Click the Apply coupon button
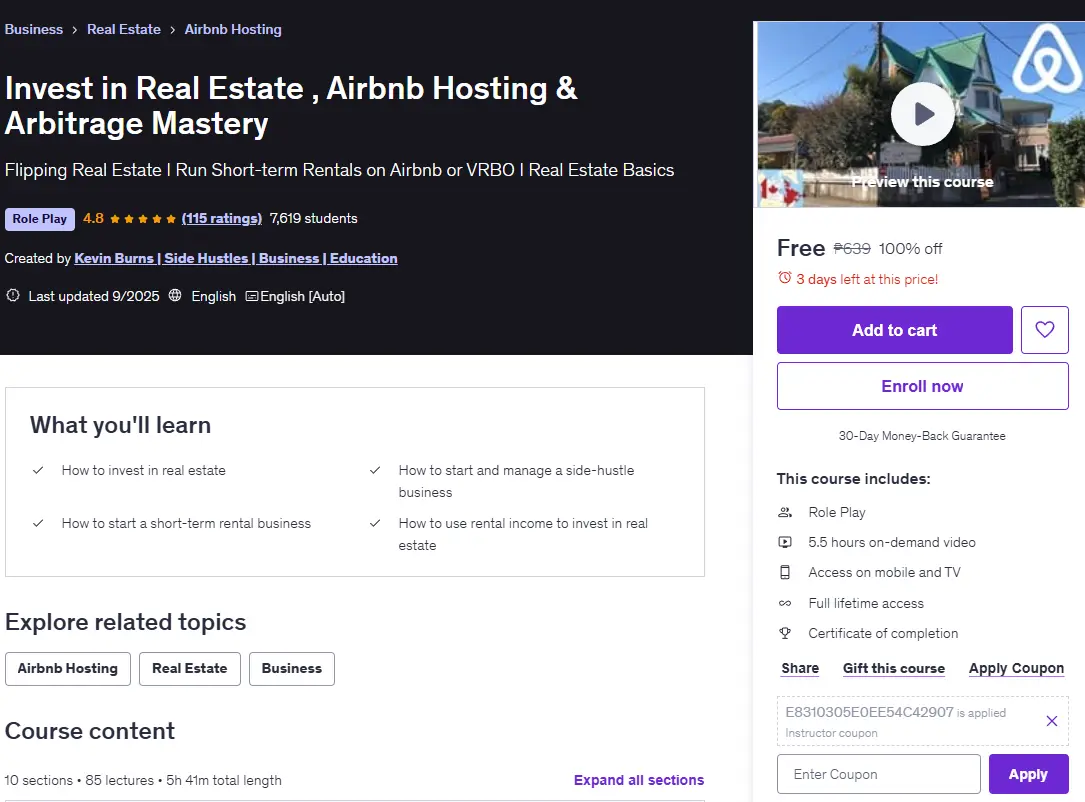Viewport: 1085px width, 802px height. pyautogui.click(x=1028, y=774)
